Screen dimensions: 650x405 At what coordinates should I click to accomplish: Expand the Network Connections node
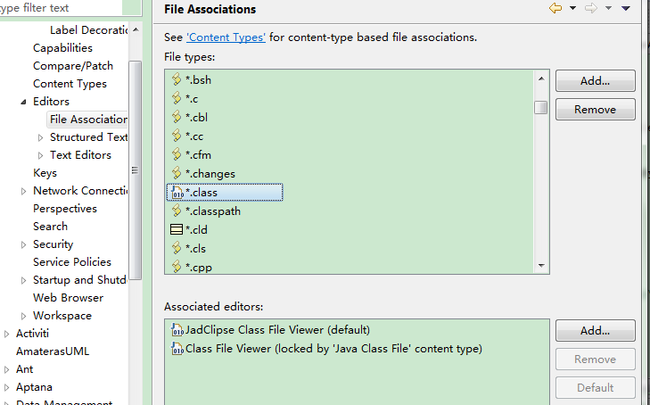(x=24, y=191)
